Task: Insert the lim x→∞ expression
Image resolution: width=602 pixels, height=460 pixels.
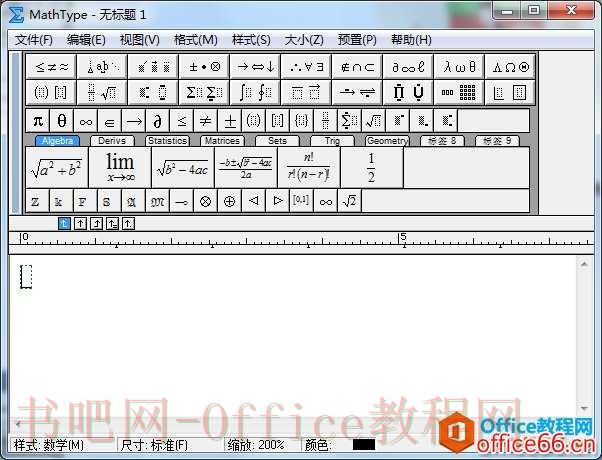Action: (120, 167)
